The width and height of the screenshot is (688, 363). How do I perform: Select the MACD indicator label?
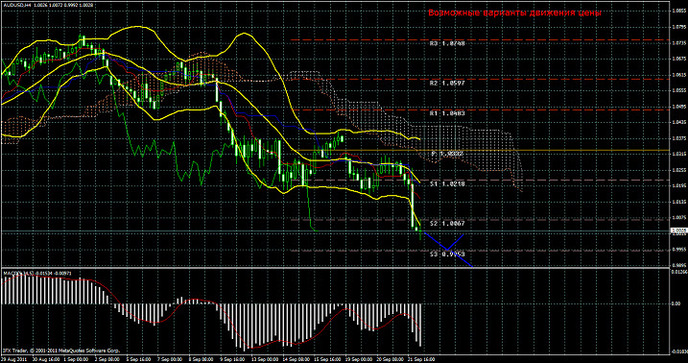click(x=38, y=273)
